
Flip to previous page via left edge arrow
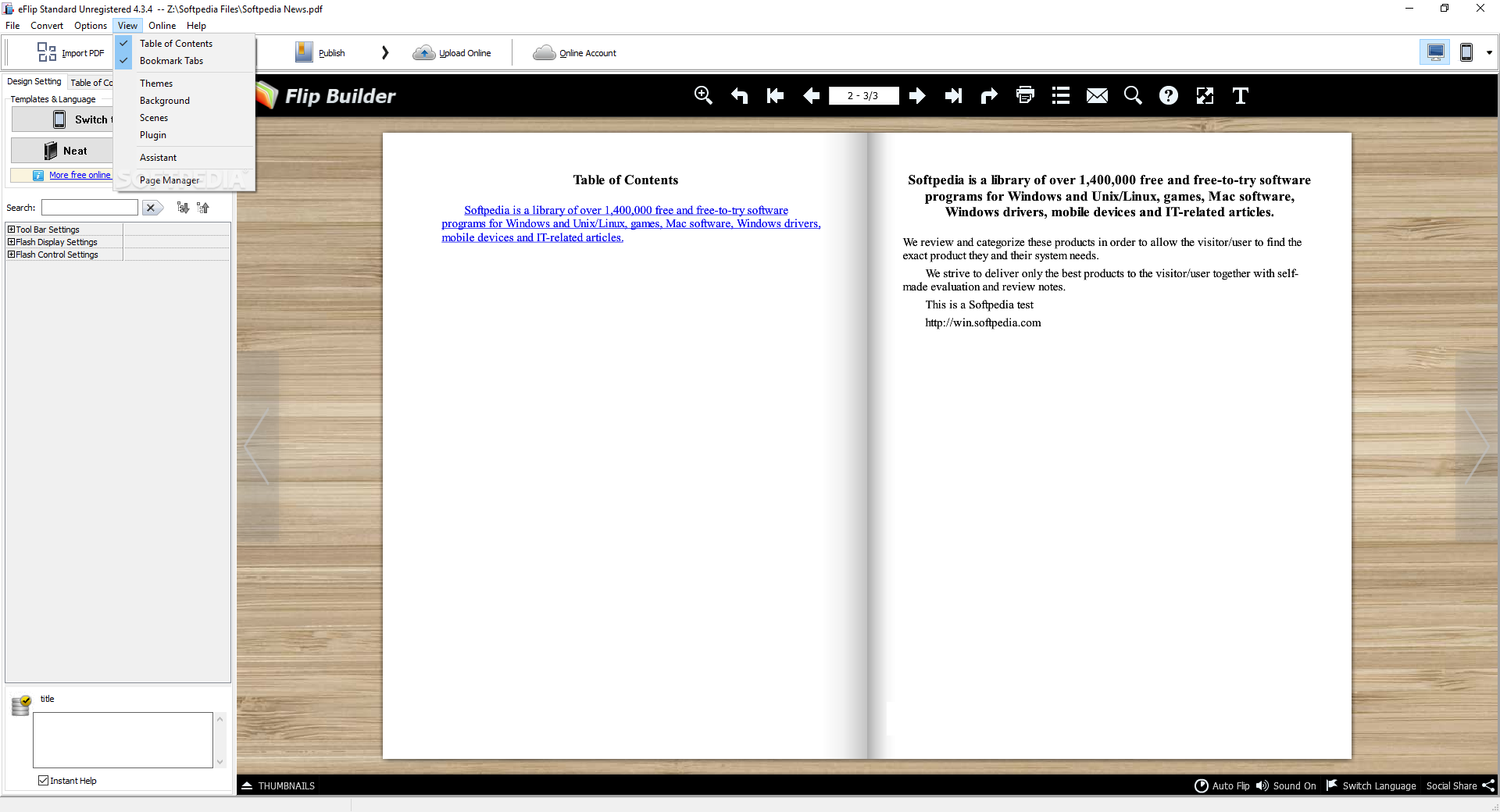(x=257, y=447)
